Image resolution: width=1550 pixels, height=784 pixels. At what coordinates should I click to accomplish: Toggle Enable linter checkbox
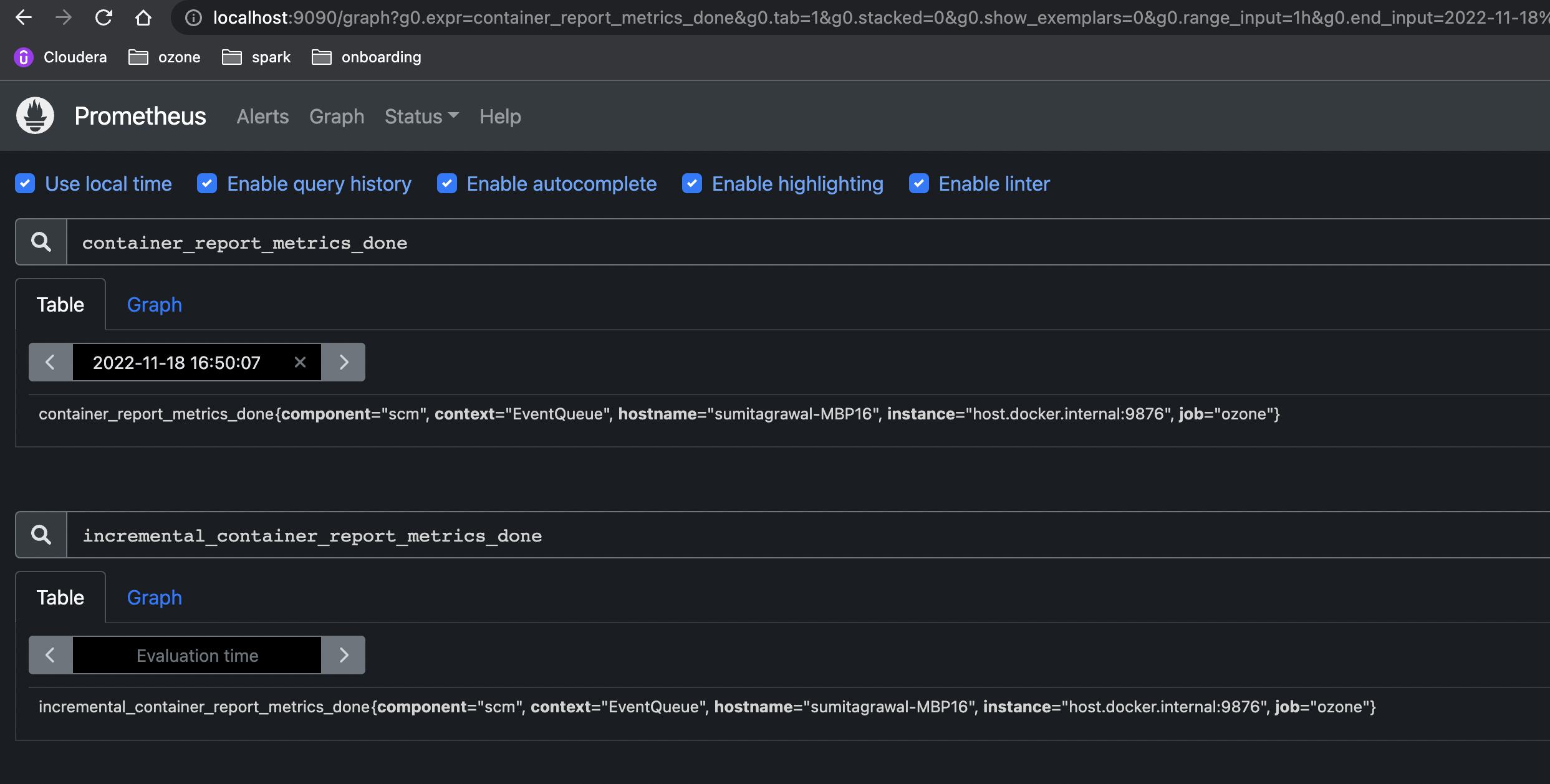click(919, 184)
